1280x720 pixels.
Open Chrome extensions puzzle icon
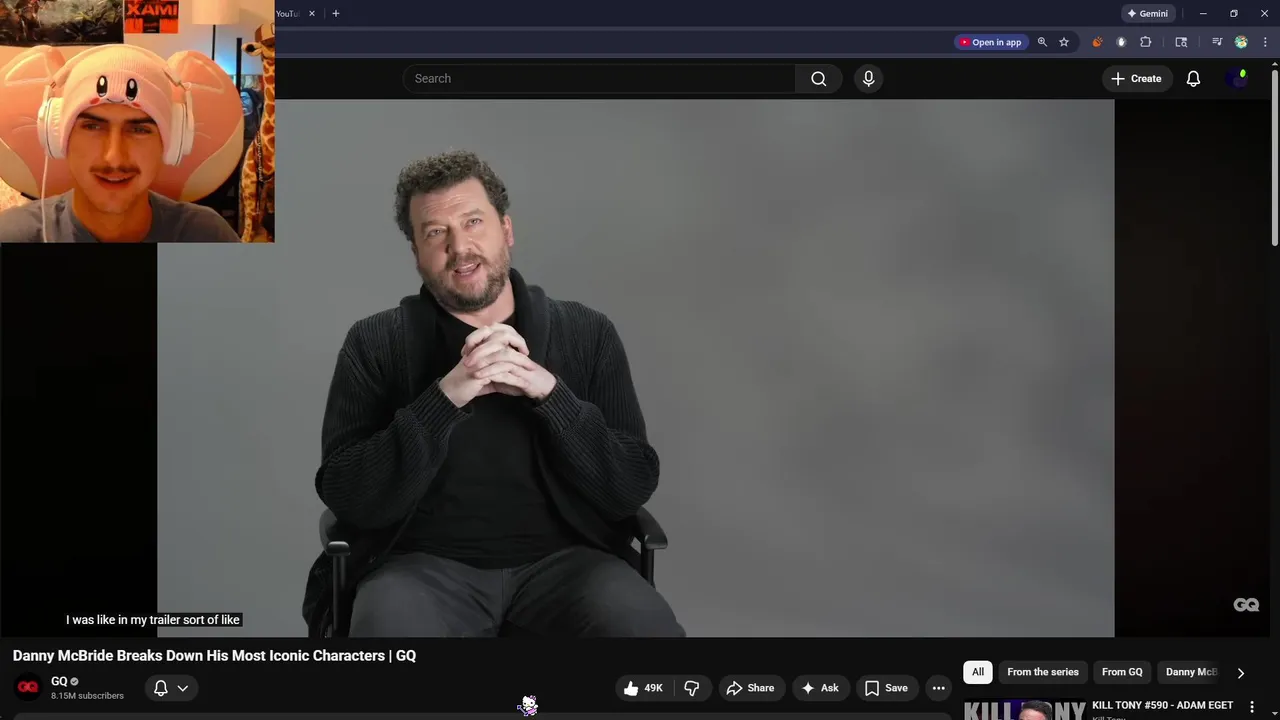1146,42
